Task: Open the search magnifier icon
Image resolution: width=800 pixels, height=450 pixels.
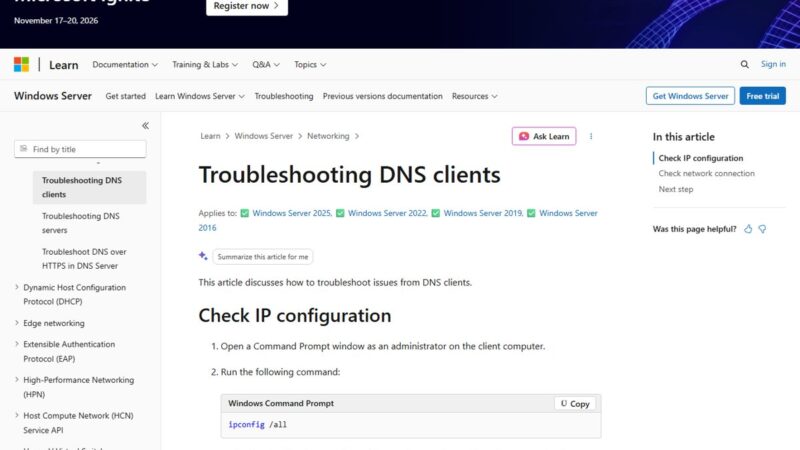Action: point(744,64)
